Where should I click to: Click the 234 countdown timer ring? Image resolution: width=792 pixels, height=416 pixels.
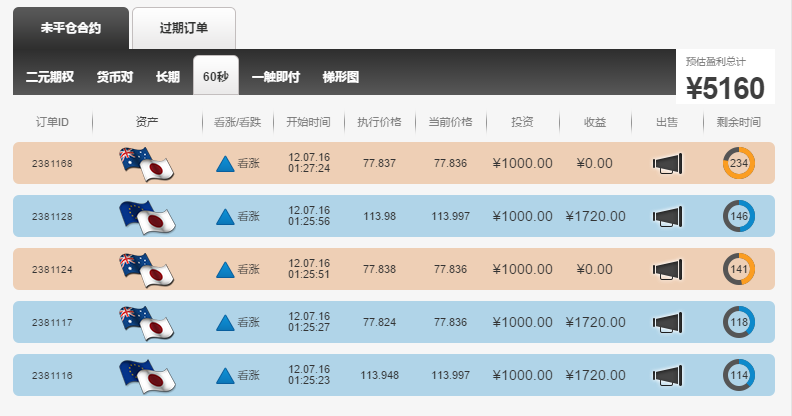[x=739, y=163]
